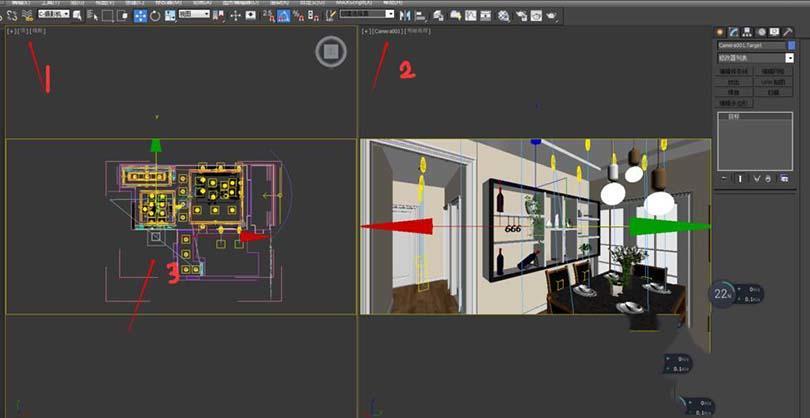
Task: Click the UVW 贴图 modifier button
Action: (773, 82)
